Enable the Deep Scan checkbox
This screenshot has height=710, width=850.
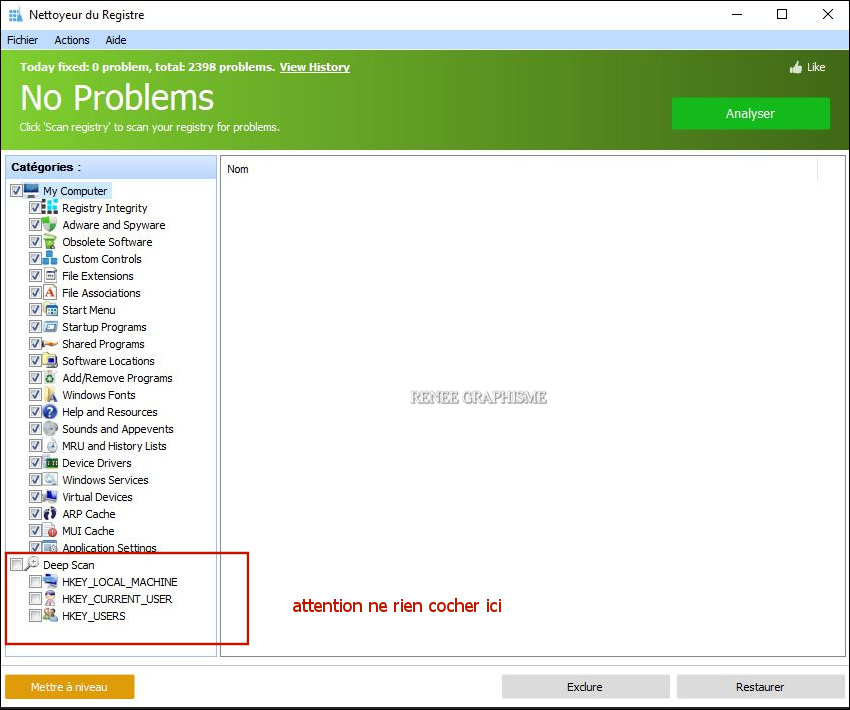click(16, 565)
